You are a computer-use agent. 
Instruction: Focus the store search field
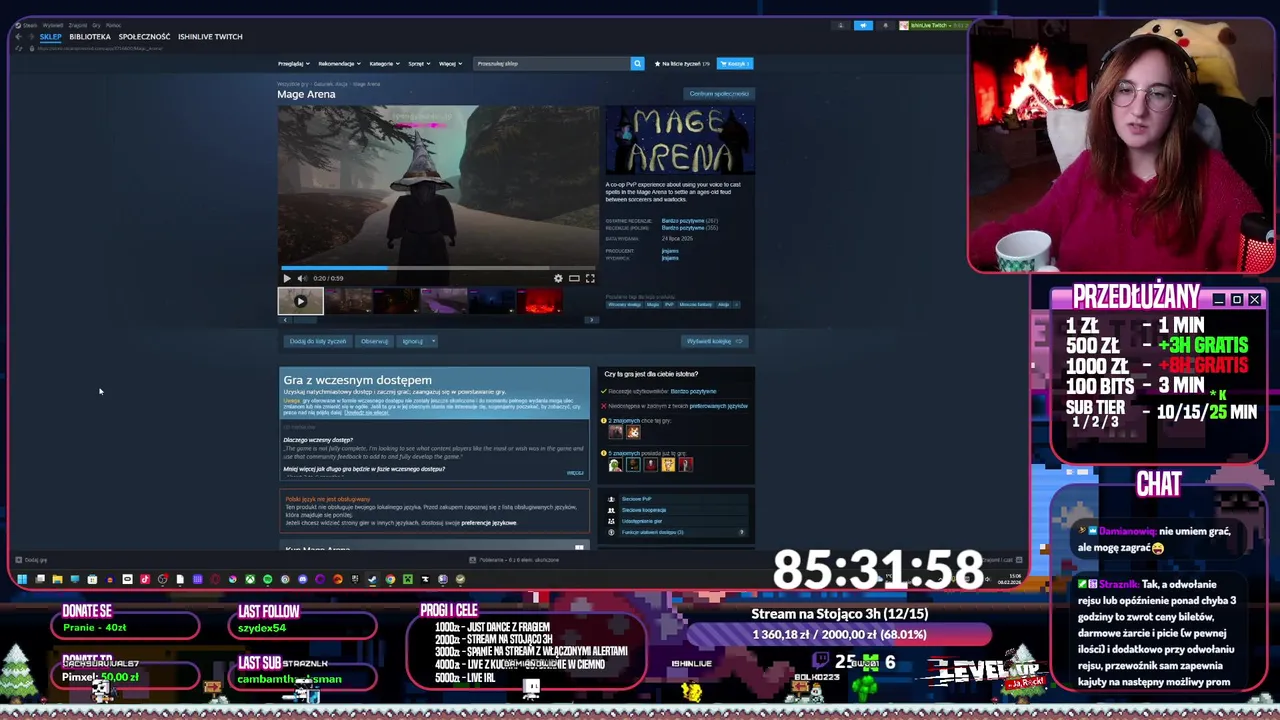point(552,63)
